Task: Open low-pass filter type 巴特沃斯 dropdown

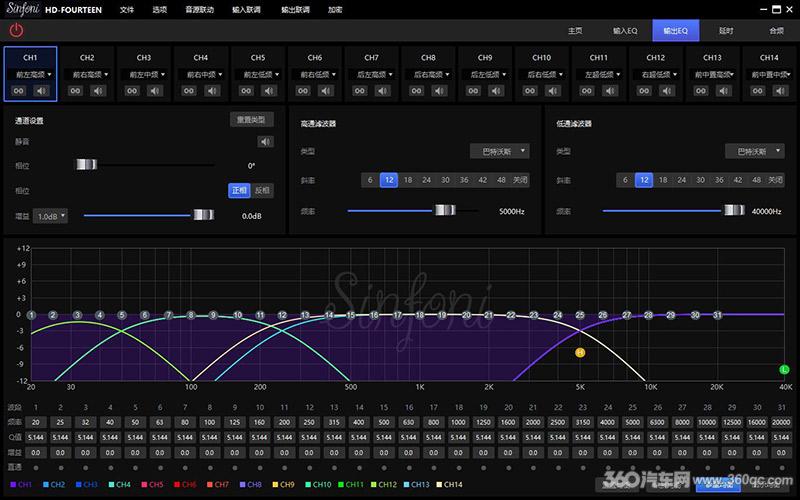Action: [x=755, y=151]
